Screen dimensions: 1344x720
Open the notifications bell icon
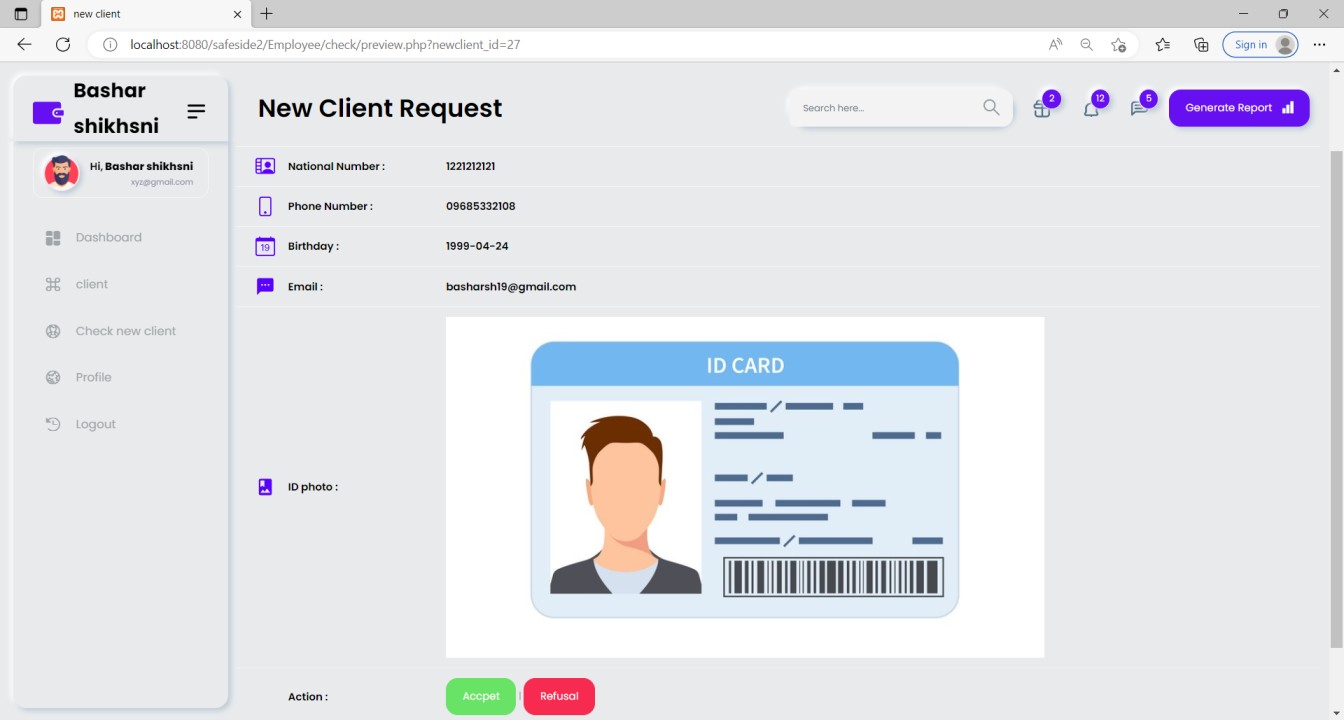point(1091,109)
